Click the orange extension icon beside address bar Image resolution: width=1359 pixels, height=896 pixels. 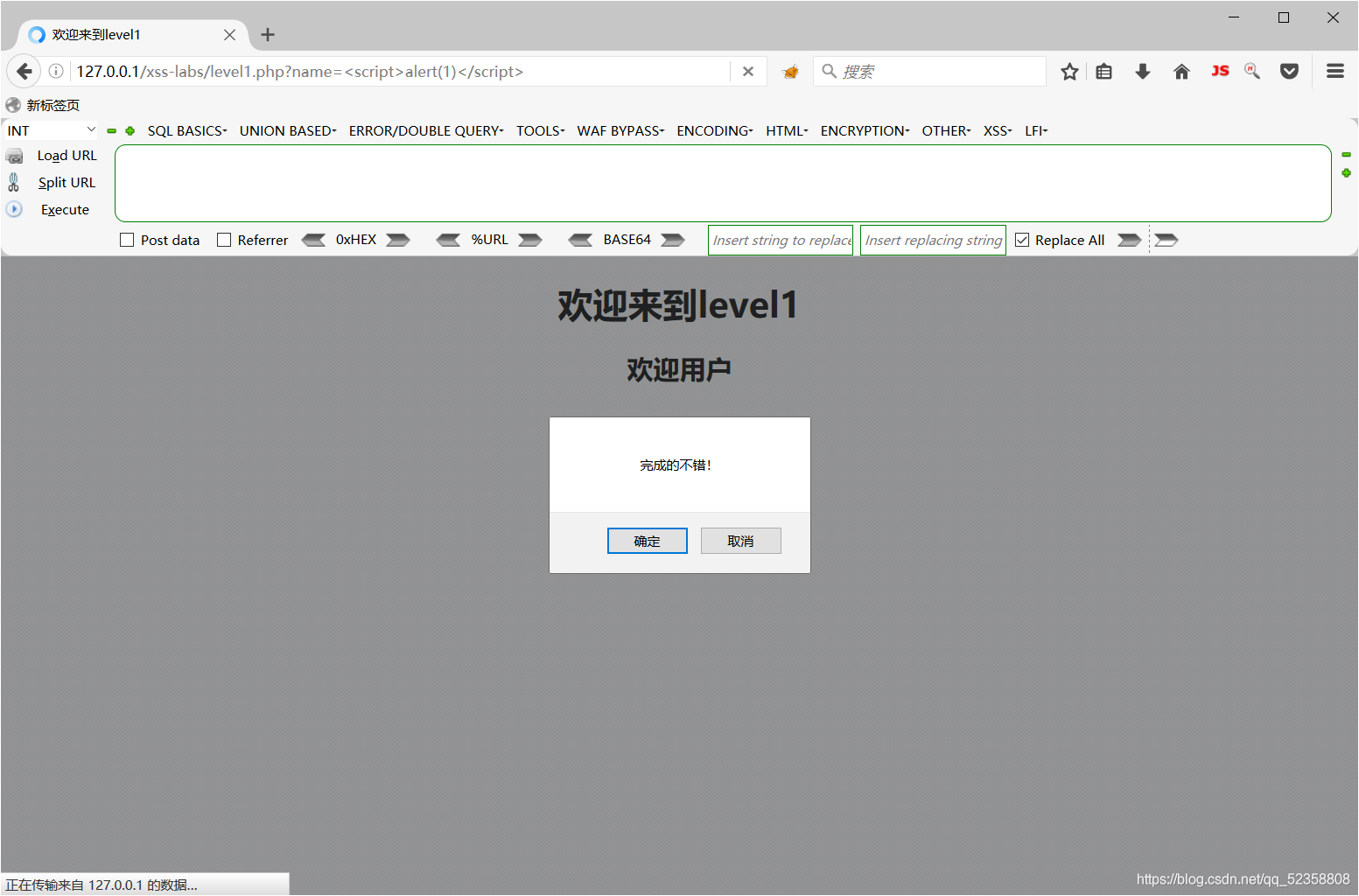pyautogui.click(x=790, y=72)
